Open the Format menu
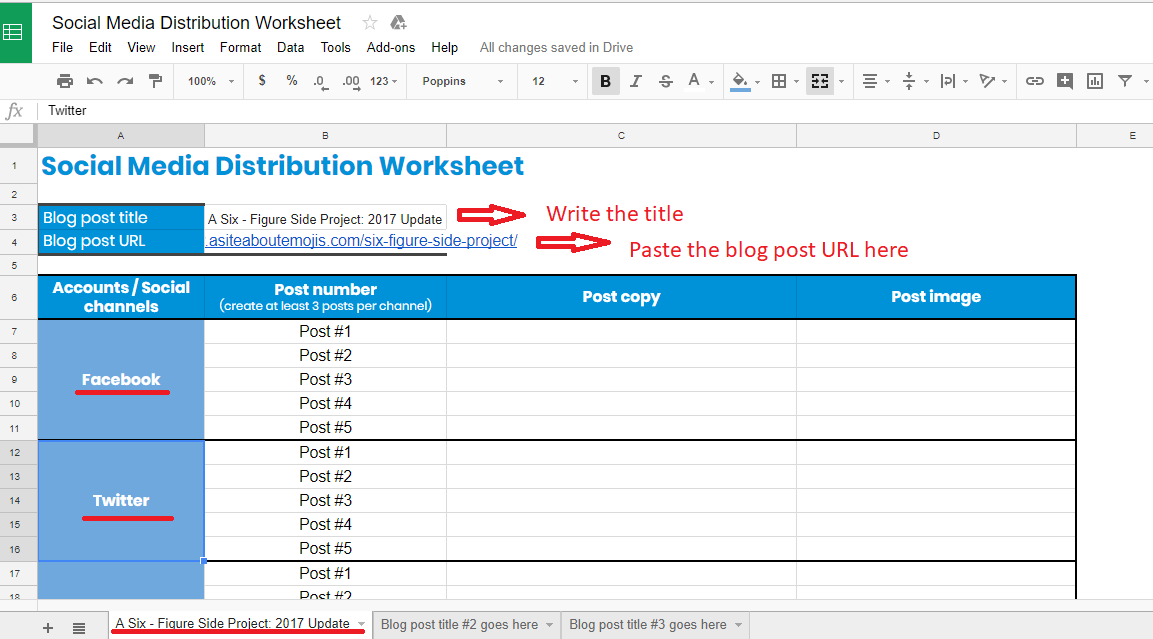This screenshot has height=639, width=1153. (x=240, y=47)
